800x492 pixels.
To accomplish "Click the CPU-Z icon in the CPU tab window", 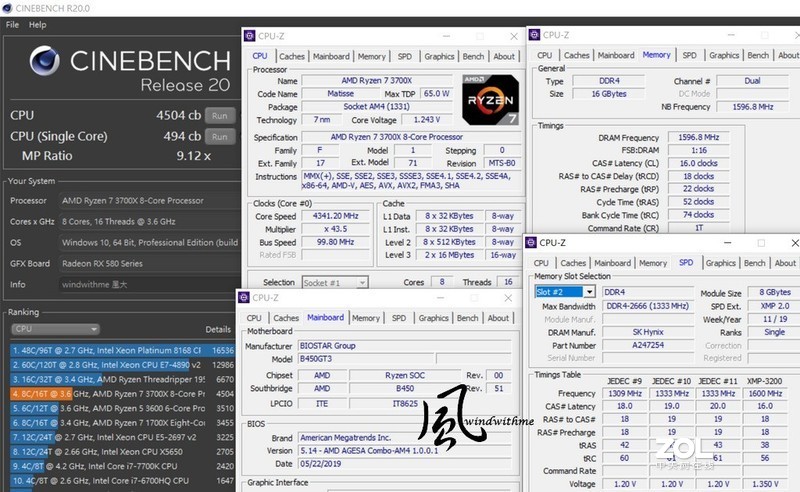I will pyautogui.click(x=249, y=36).
